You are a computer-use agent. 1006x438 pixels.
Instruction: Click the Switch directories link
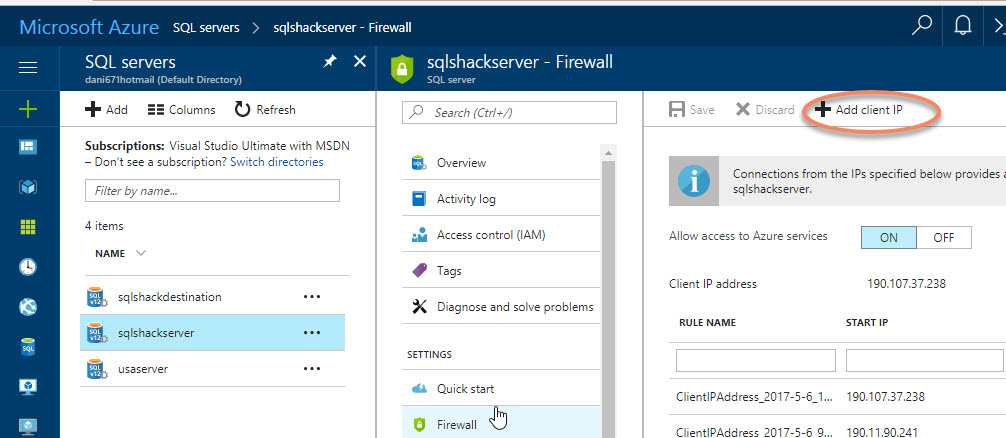(276, 161)
